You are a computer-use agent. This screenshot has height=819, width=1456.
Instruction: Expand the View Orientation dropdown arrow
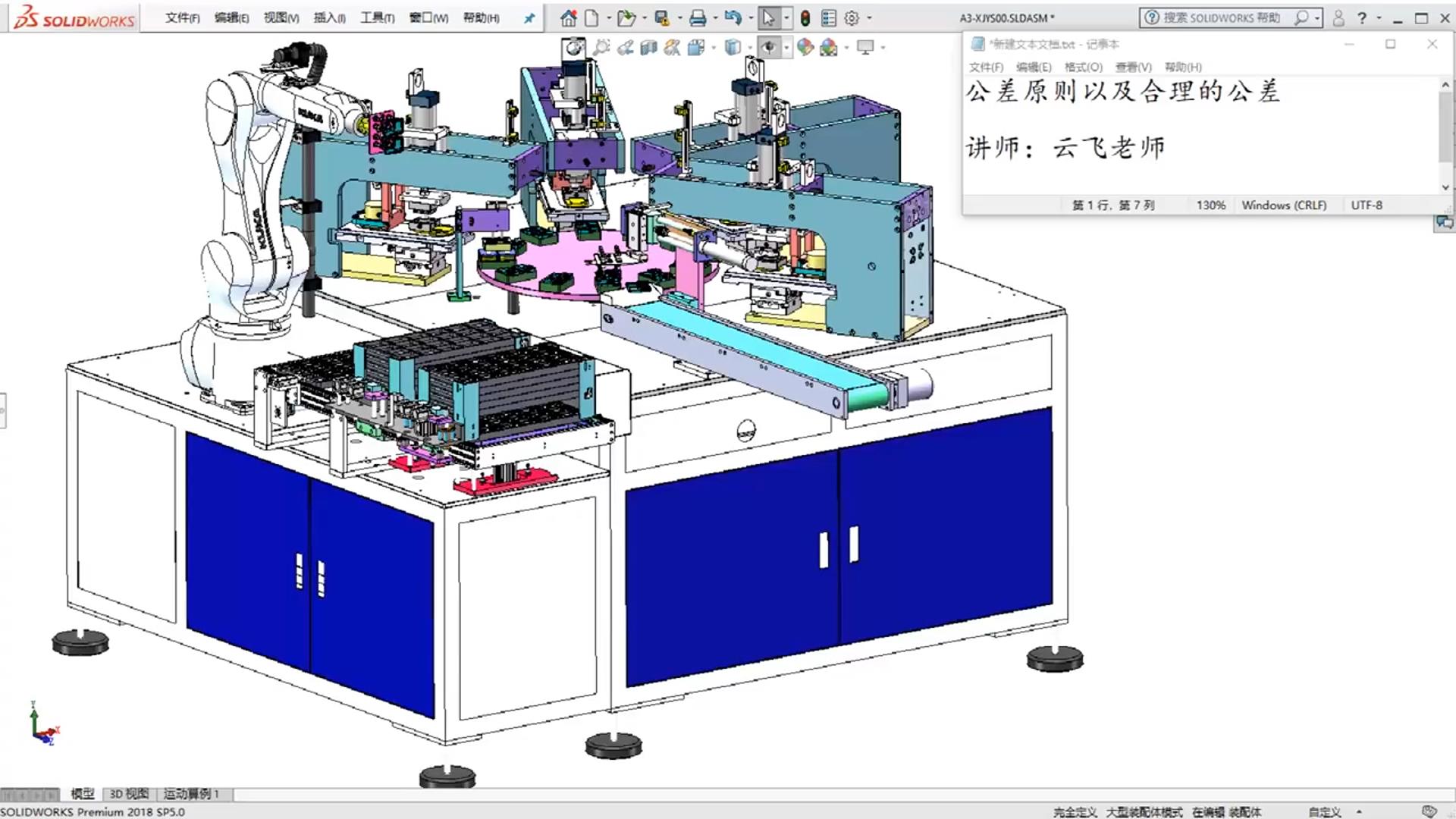(714, 48)
